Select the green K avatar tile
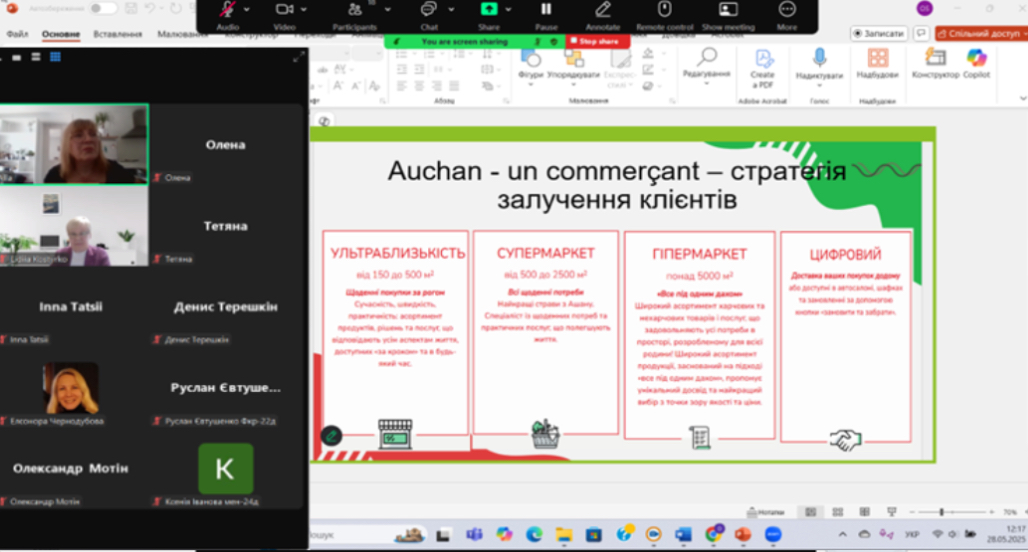Screen dimensions: 1028x552 [226, 469]
